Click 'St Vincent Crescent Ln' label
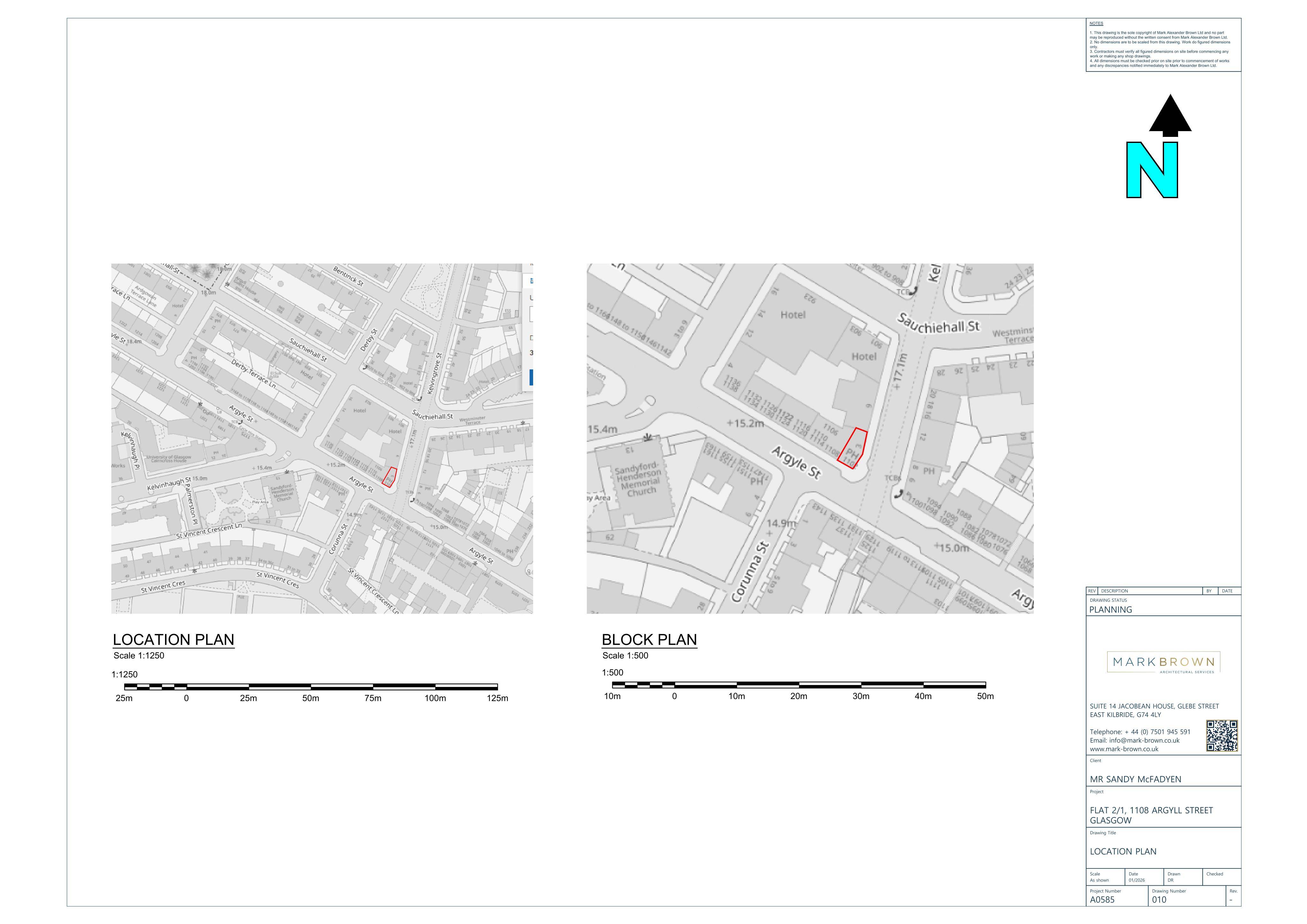The height and width of the screenshot is (924, 1307). pos(209,531)
